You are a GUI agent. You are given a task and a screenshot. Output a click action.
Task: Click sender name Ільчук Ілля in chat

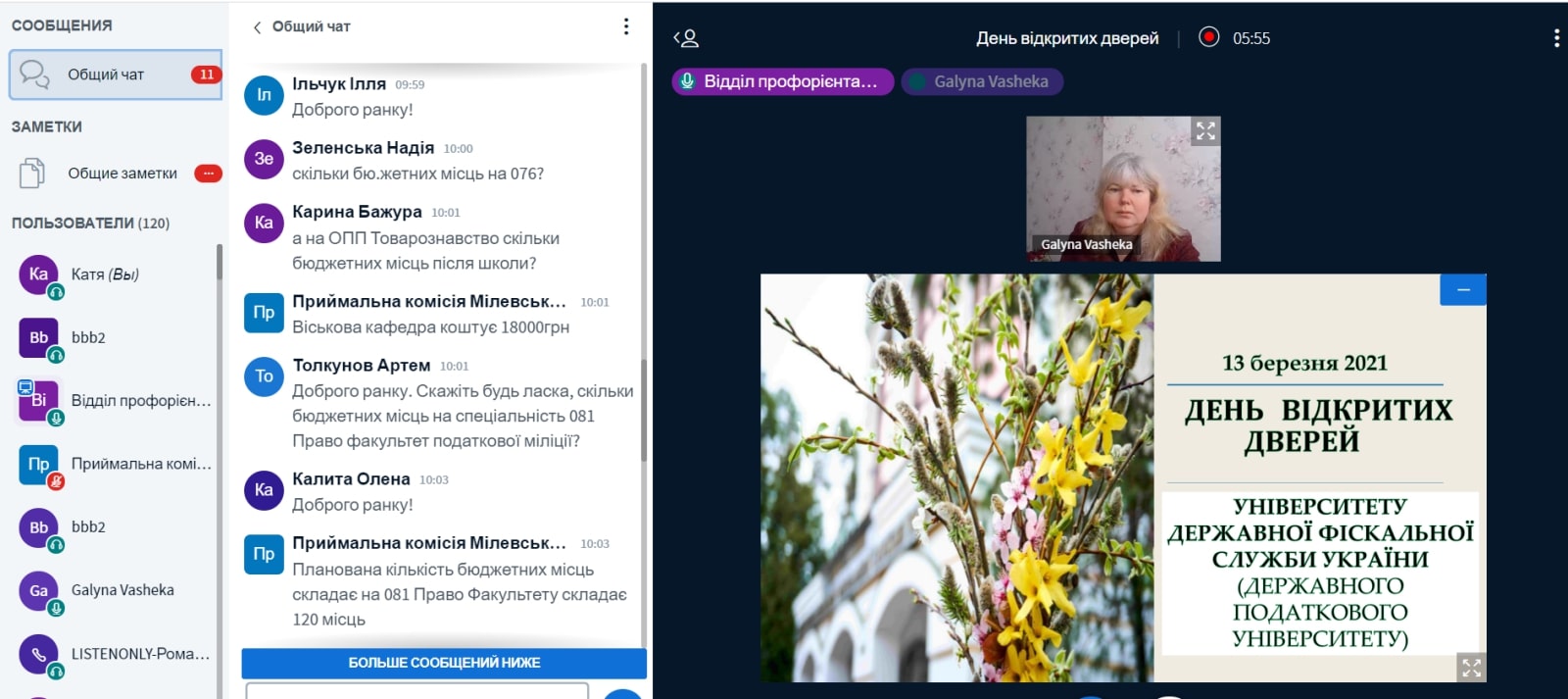339,84
